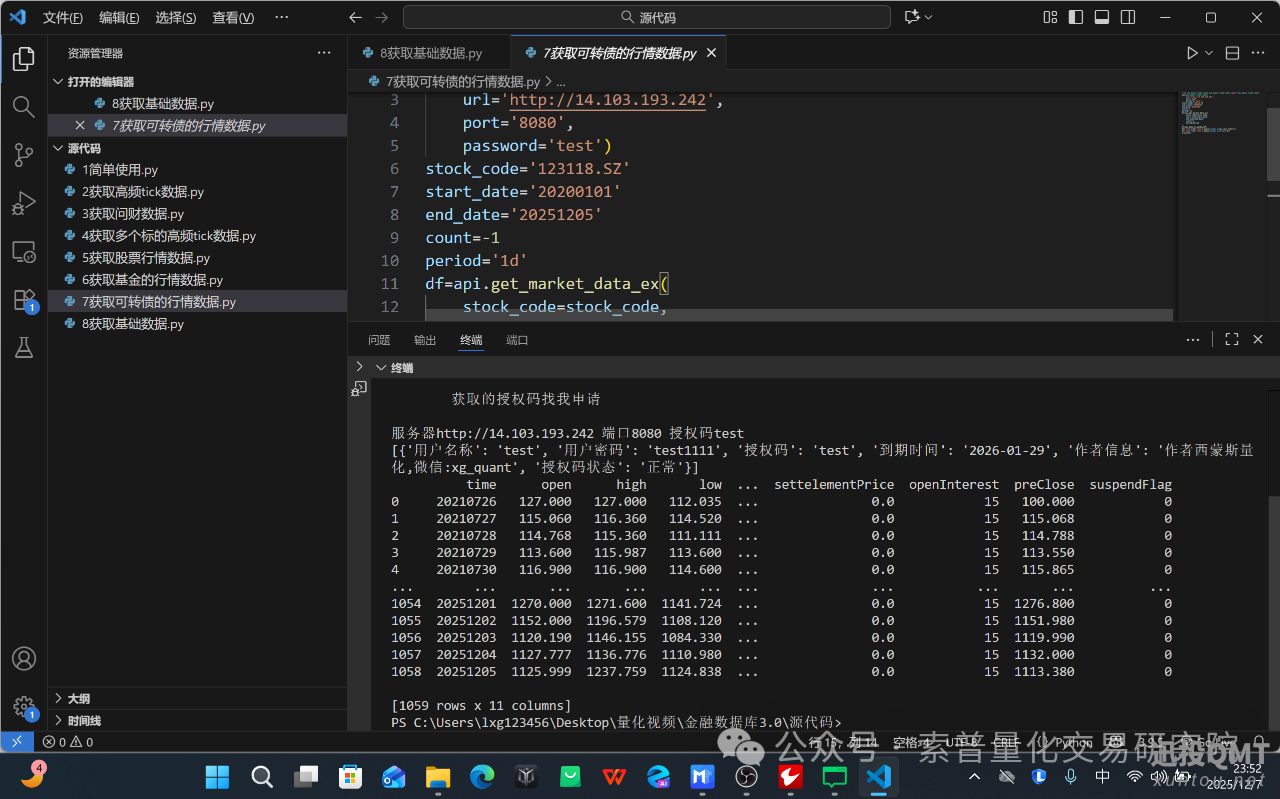The image size is (1280, 799).
Task: Click the Accounts icon in activity bar
Action: tap(23, 659)
